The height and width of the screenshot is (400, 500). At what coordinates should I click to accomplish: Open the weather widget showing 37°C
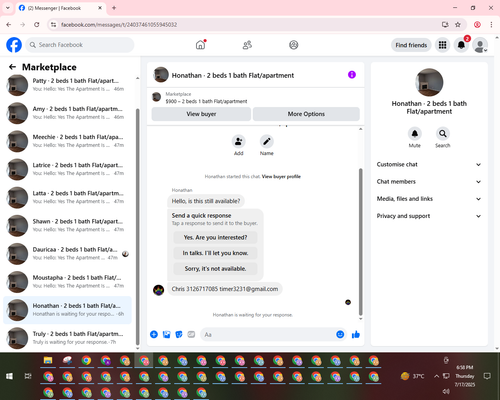click(x=413, y=376)
